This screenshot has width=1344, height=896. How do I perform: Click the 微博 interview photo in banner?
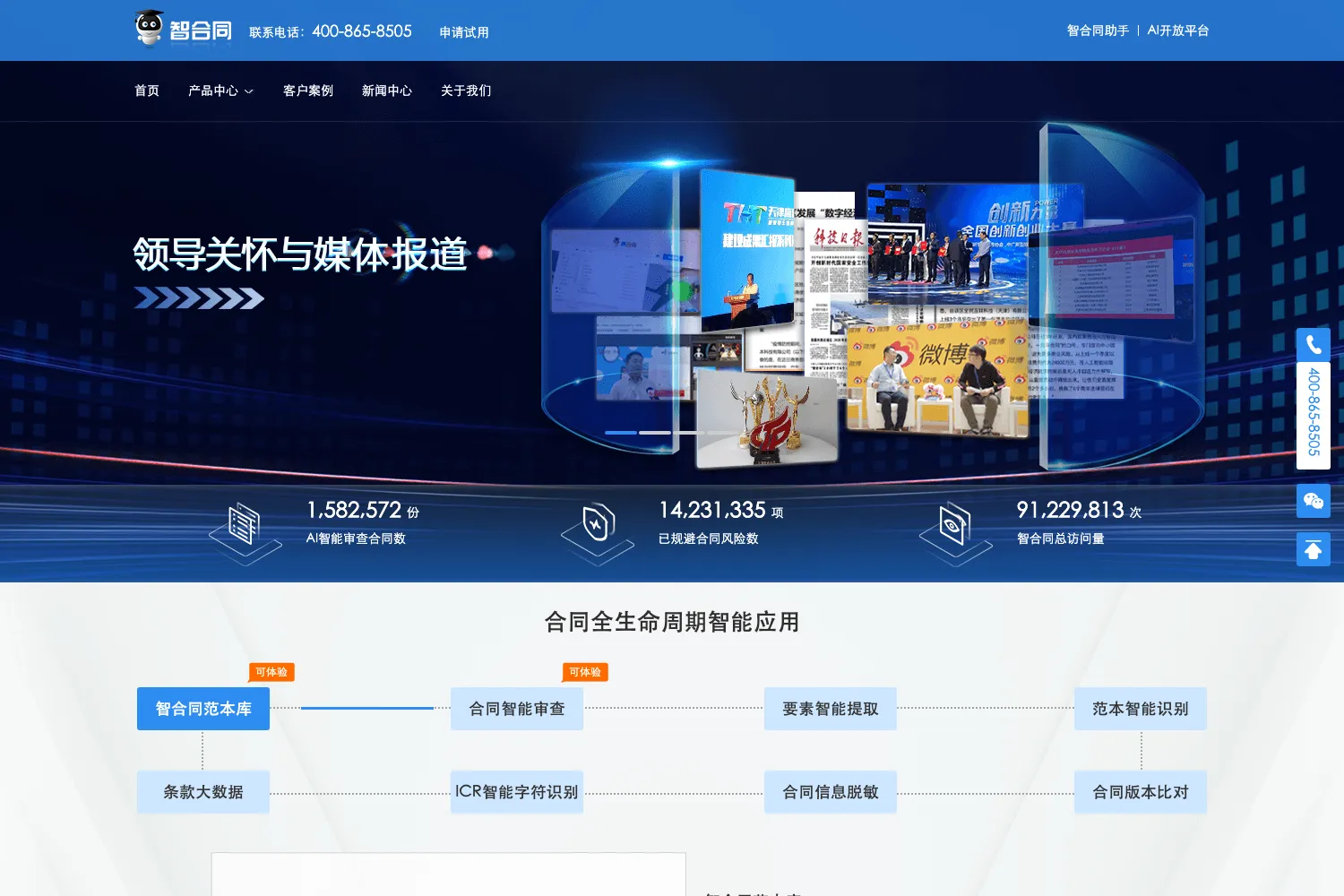[x=937, y=381]
